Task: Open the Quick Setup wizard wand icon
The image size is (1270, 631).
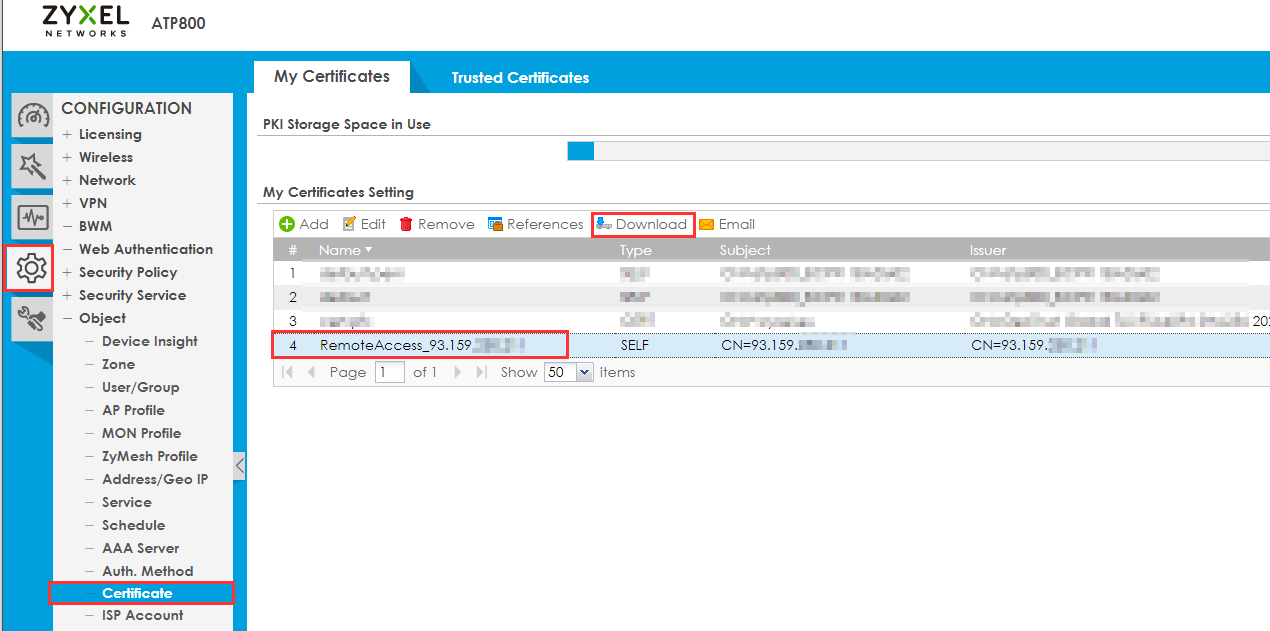Action: pyautogui.click(x=33, y=166)
